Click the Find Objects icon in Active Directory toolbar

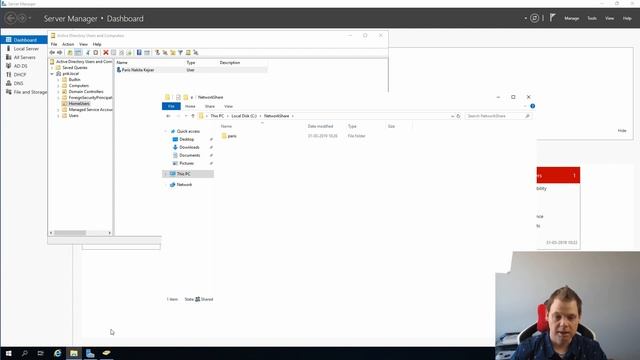(x=188, y=52)
